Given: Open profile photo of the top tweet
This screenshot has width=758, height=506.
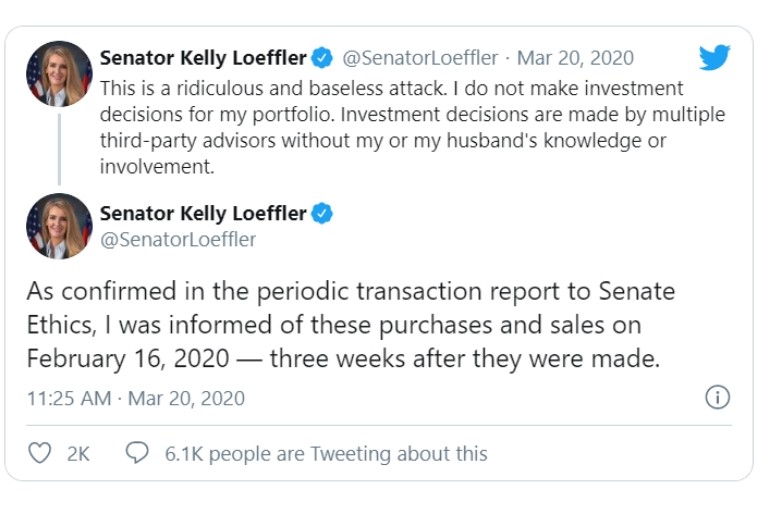Looking at the screenshot, I should 59,73.
